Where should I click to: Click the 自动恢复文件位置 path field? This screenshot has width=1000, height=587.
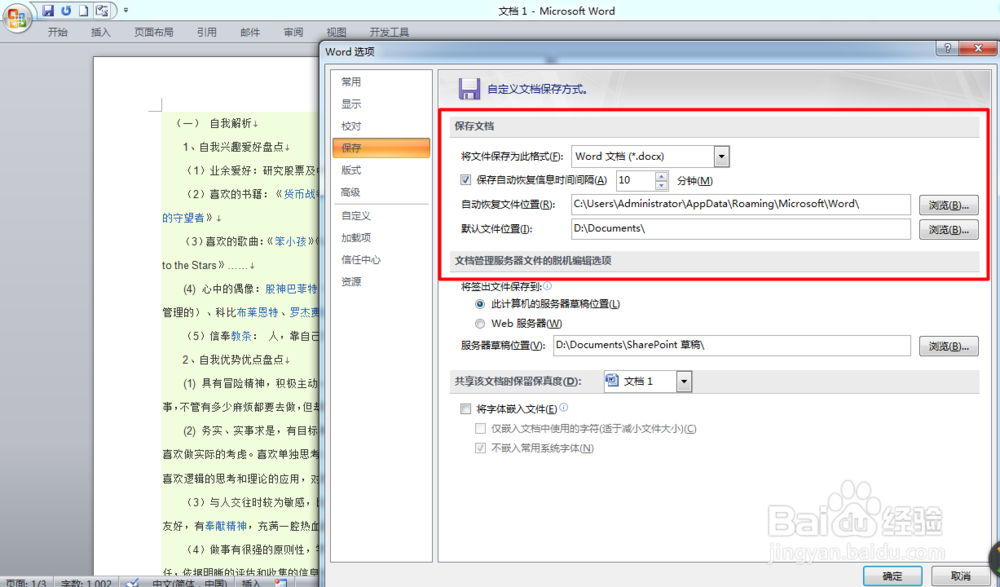[x=740, y=204]
